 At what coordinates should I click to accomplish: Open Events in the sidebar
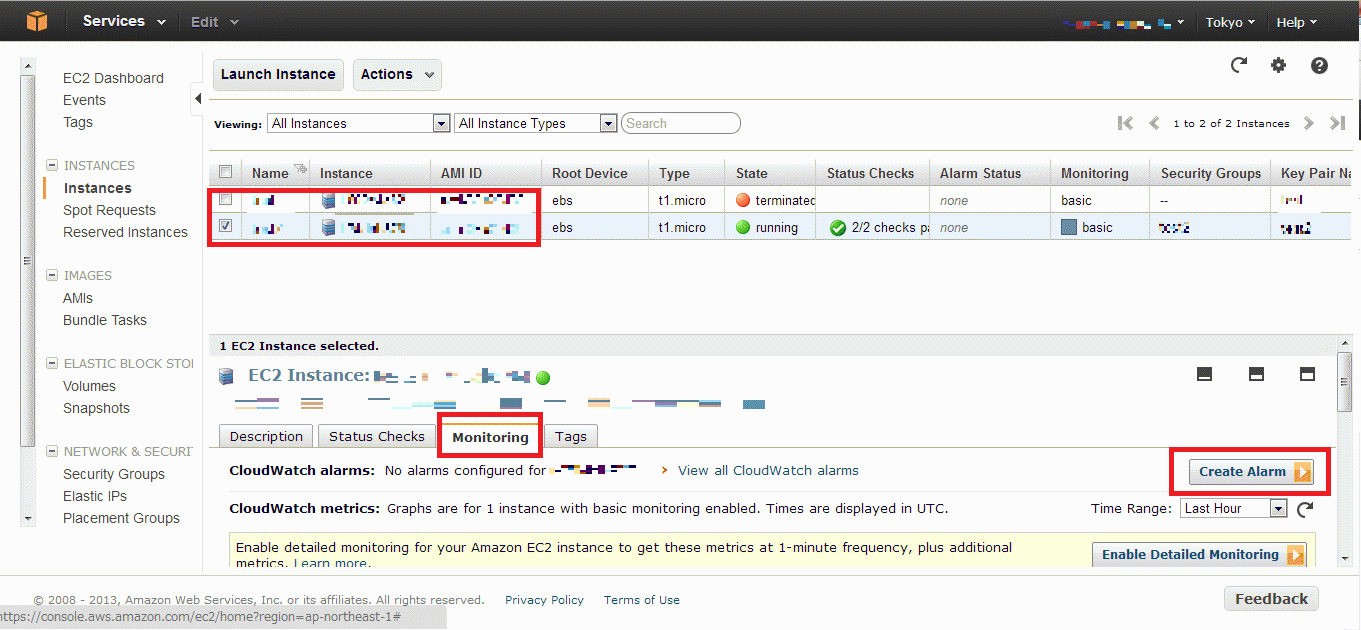(84, 100)
